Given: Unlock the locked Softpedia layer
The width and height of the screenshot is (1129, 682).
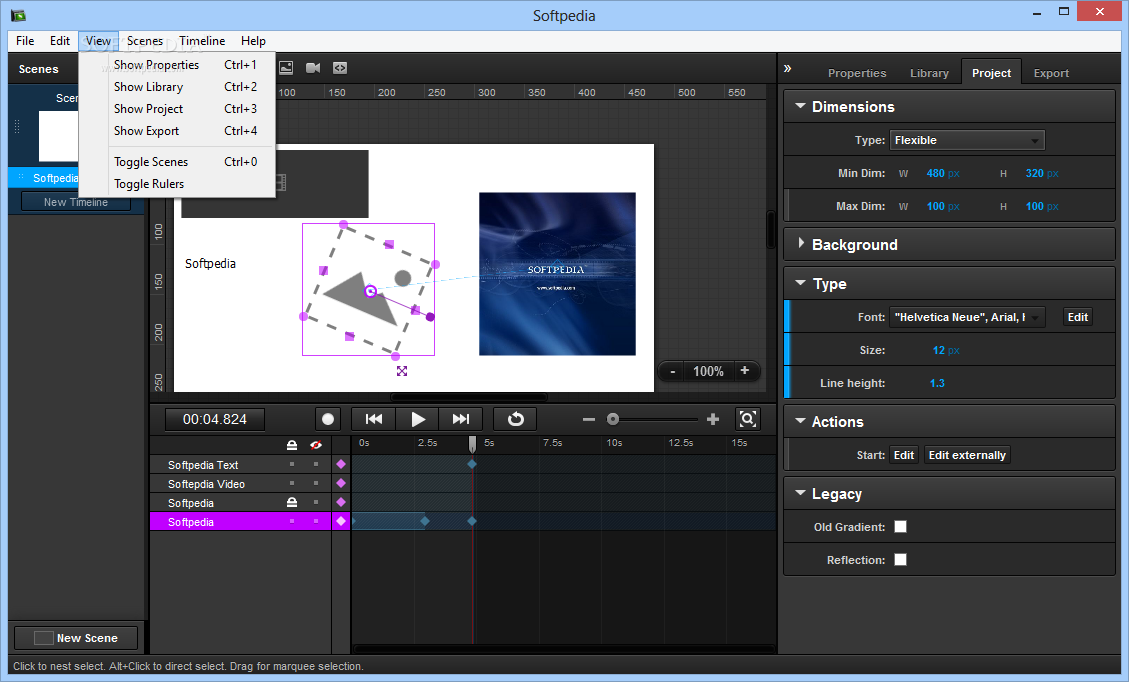Looking at the screenshot, I should coord(292,502).
